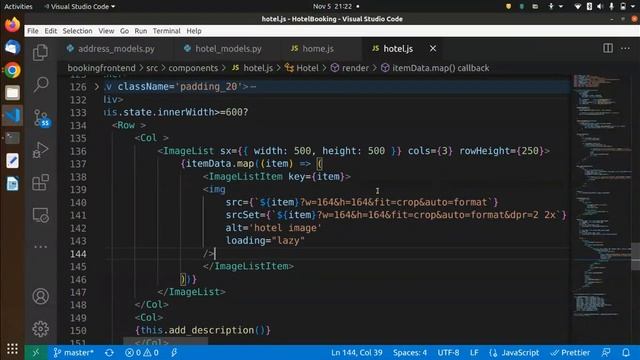This screenshot has width=640, height=360.
Task: Click the this.add_description() call
Action: [203, 330]
